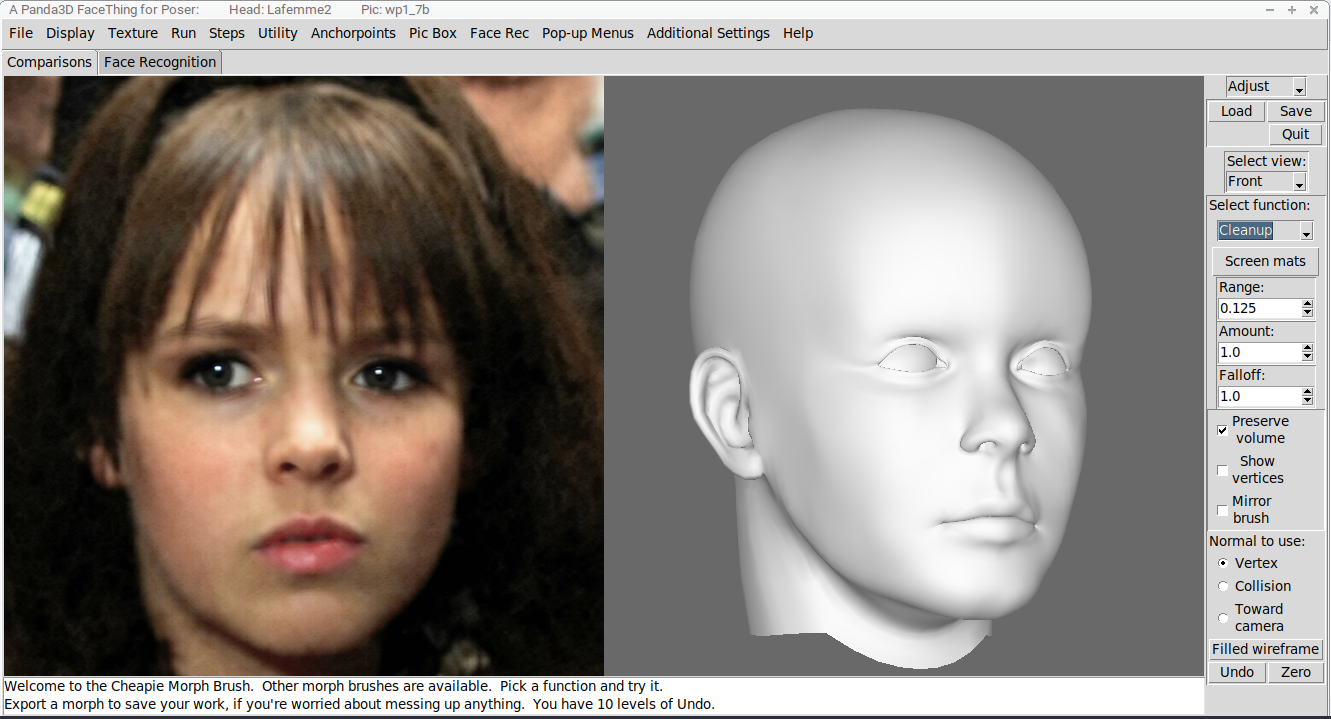The height and width of the screenshot is (719, 1331).
Task: Switch to the Comparisons tab
Action: pyautogui.click(x=50, y=62)
